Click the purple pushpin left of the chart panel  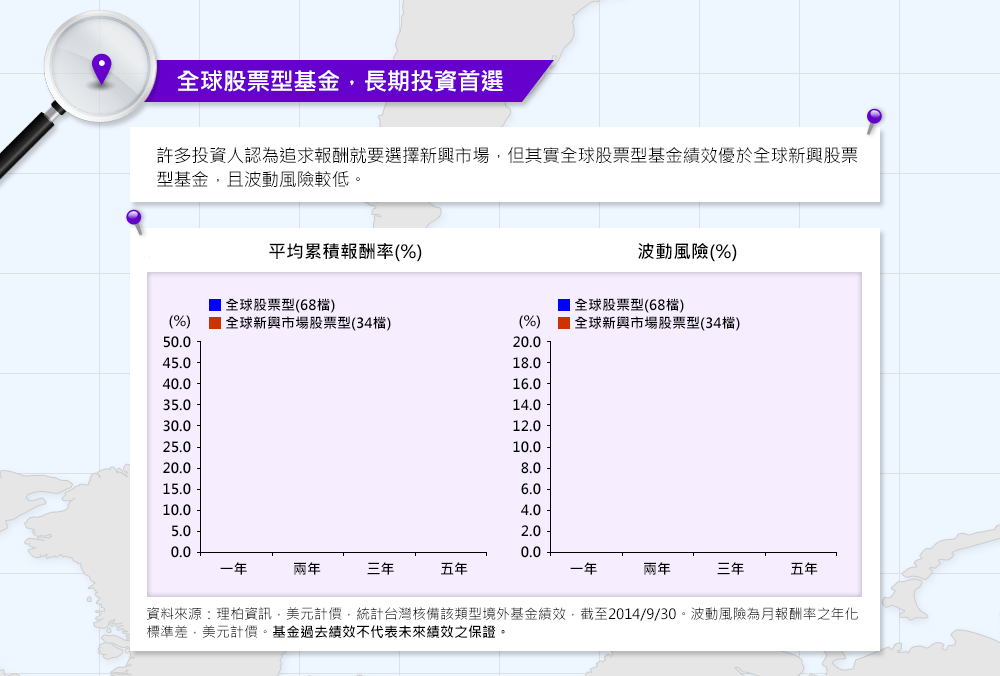point(133,219)
